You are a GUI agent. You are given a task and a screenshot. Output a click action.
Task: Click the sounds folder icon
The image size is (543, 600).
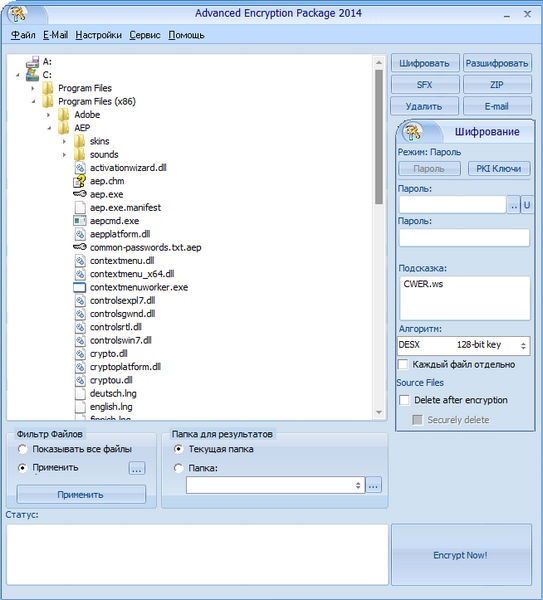coord(79,154)
